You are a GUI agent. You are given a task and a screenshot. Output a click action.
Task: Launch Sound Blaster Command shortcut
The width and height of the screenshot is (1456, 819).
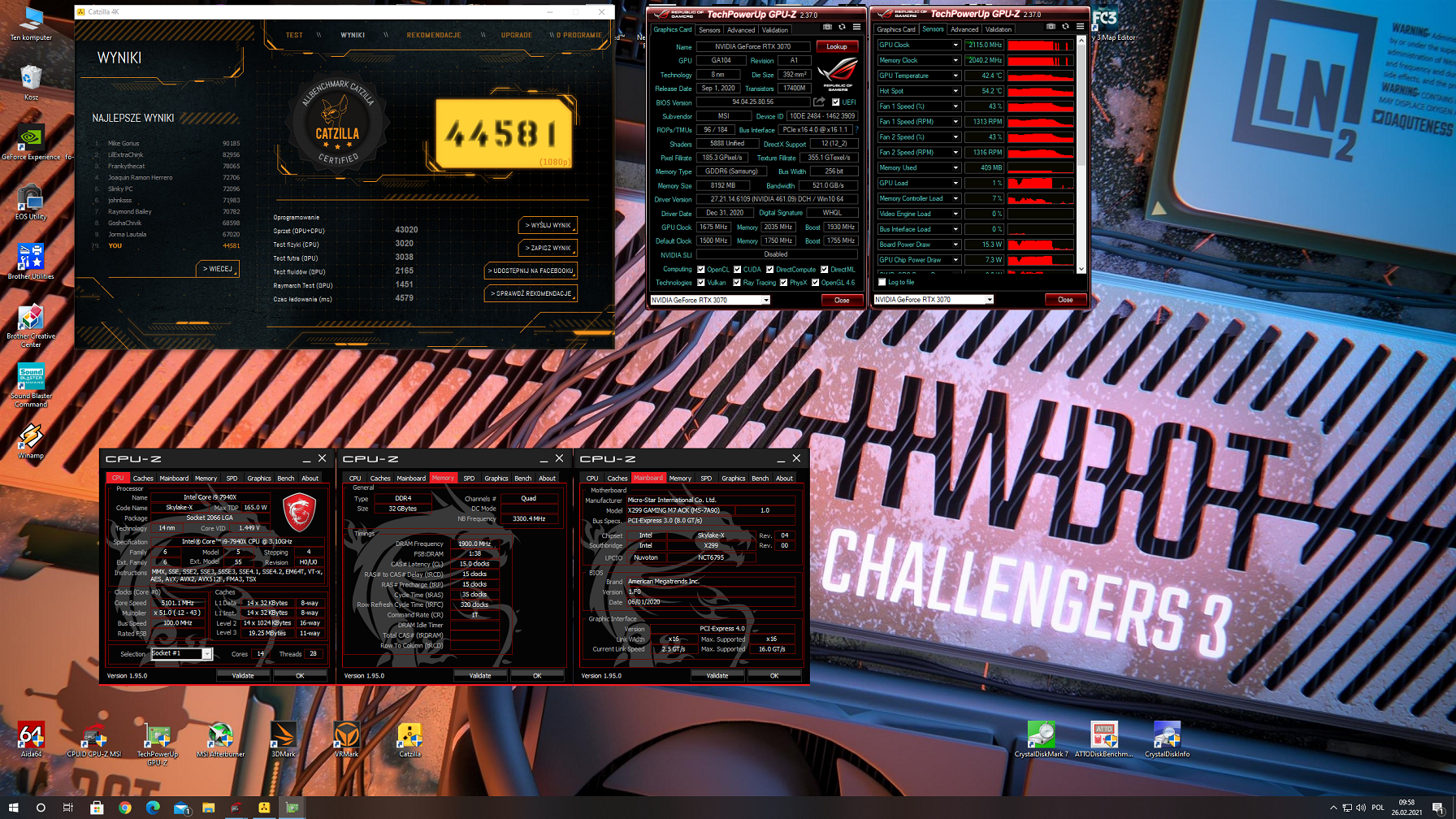[x=31, y=384]
